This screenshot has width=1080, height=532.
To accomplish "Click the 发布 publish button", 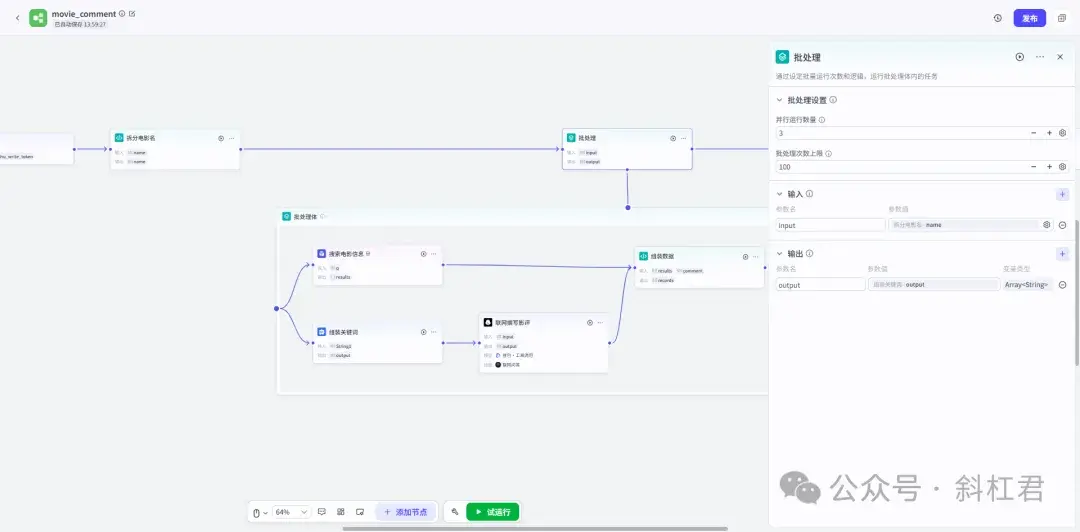I will [x=1030, y=18].
